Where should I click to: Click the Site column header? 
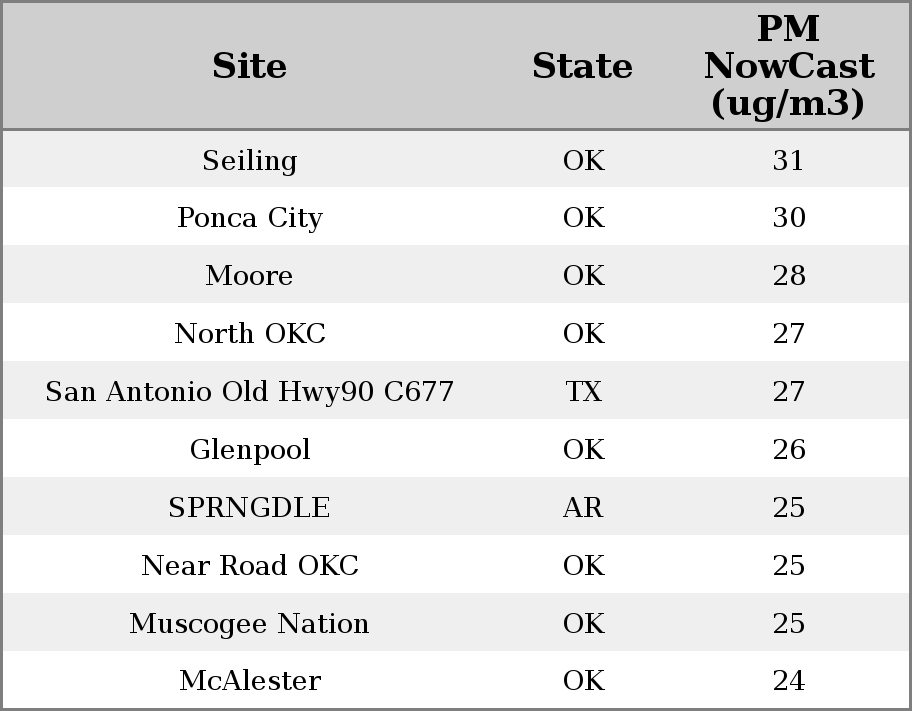[x=249, y=66]
